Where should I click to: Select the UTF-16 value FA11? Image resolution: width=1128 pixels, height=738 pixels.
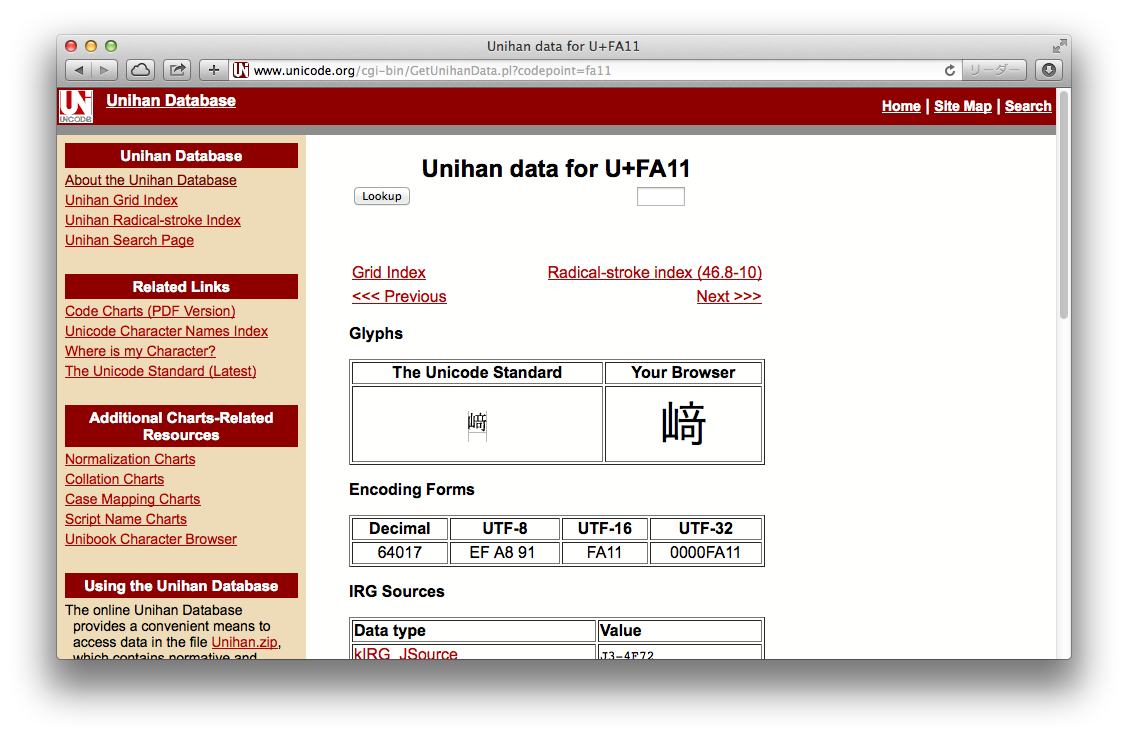(x=604, y=552)
